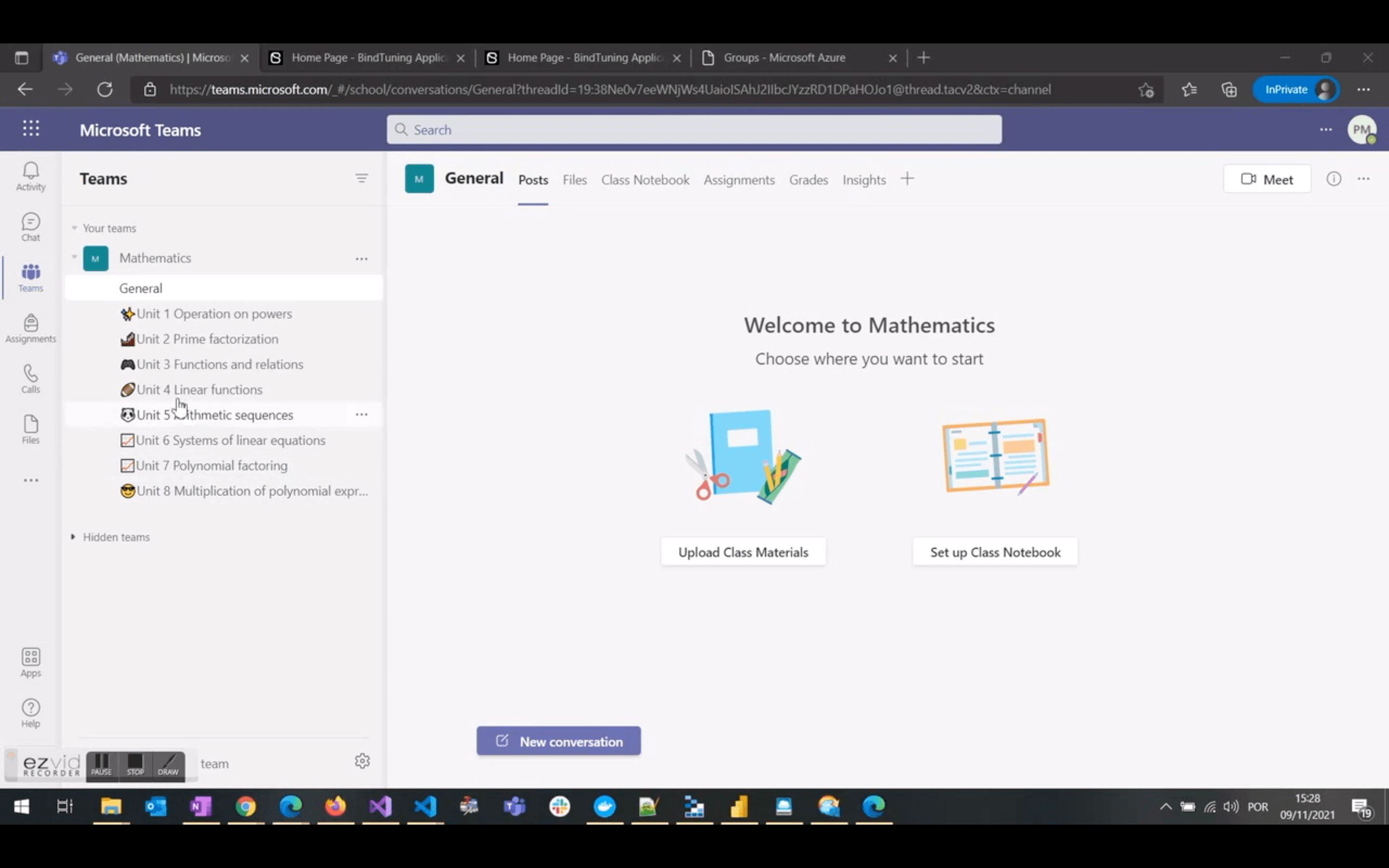This screenshot has width=1389, height=868.
Task: Open Google Chrome from taskbar
Action: tap(245, 807)
